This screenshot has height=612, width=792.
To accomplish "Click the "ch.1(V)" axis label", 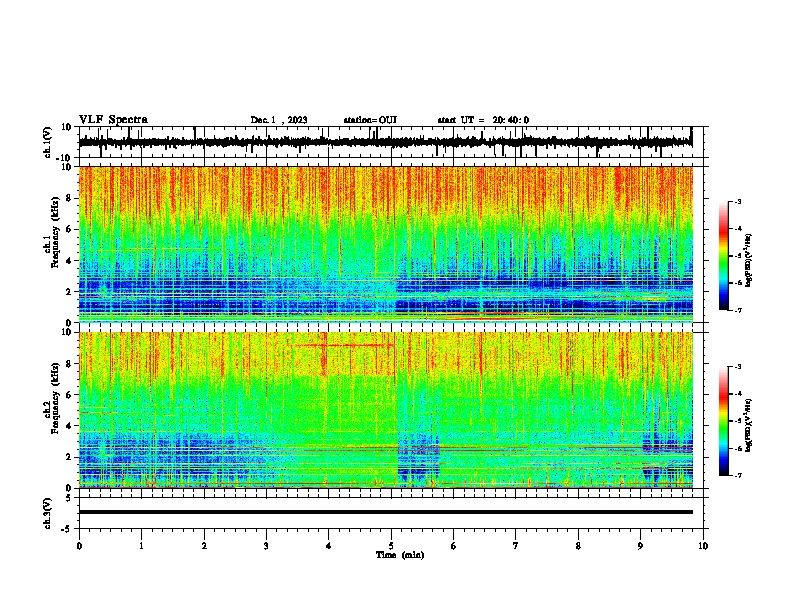I will click(48, 142).
